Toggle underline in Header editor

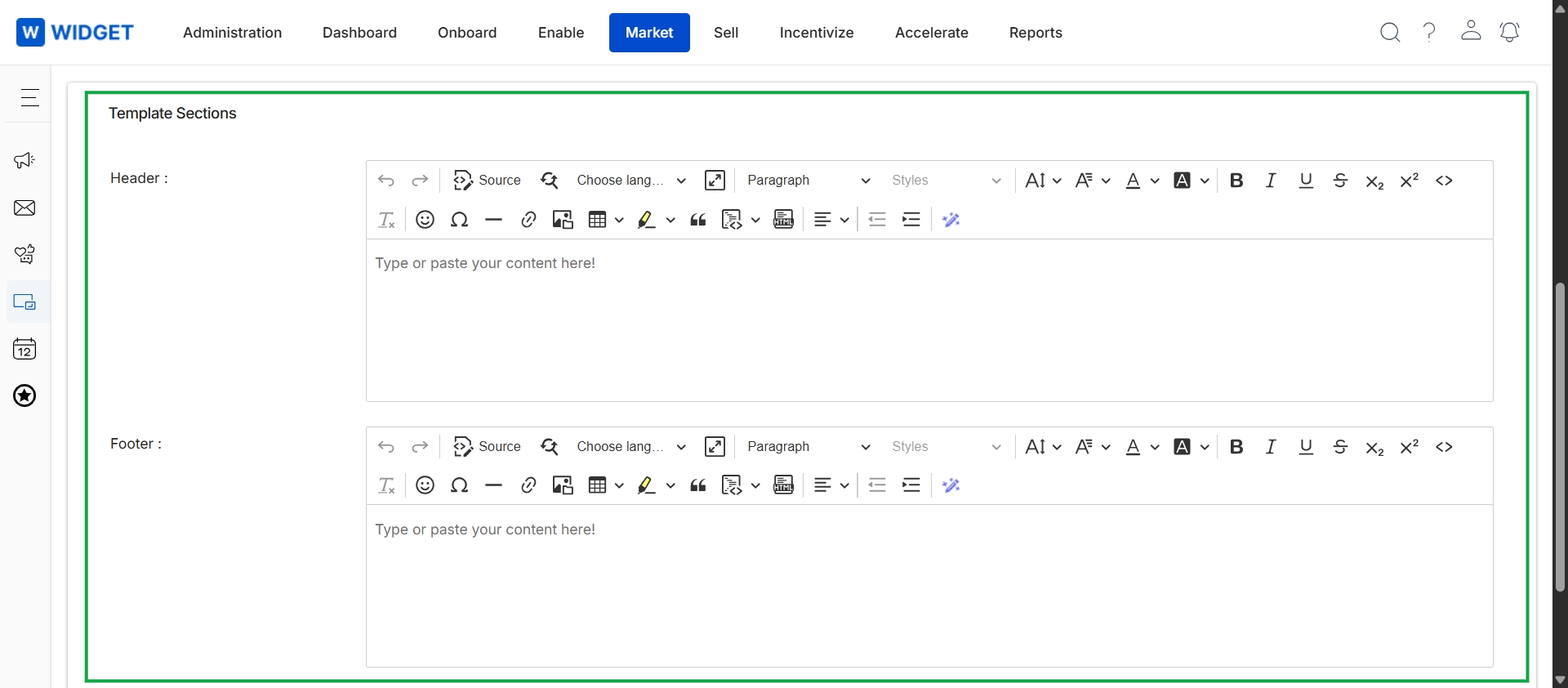tap(1306, 181)
